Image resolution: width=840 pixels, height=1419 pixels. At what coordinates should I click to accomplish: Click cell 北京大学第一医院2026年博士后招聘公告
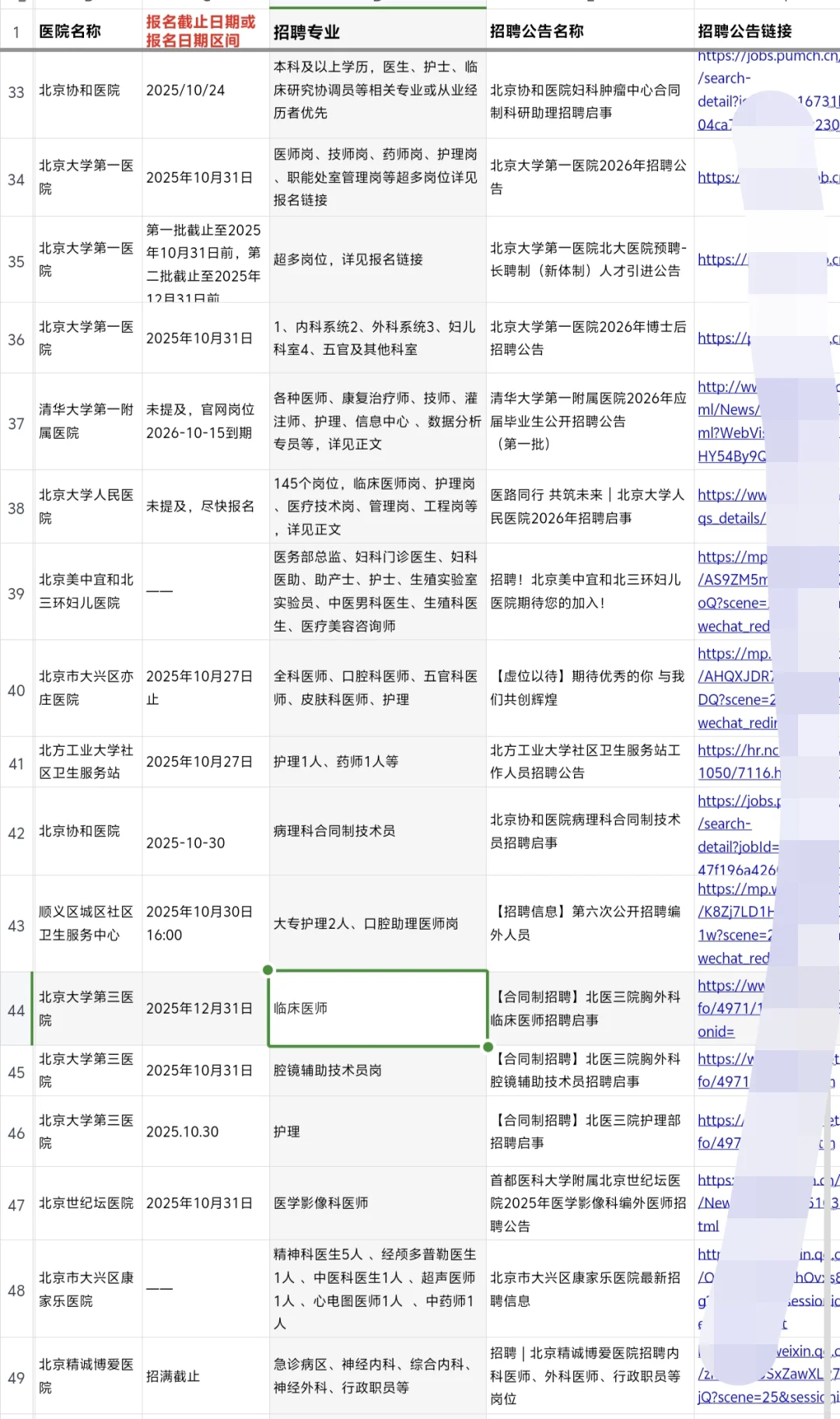pos(588,338)
